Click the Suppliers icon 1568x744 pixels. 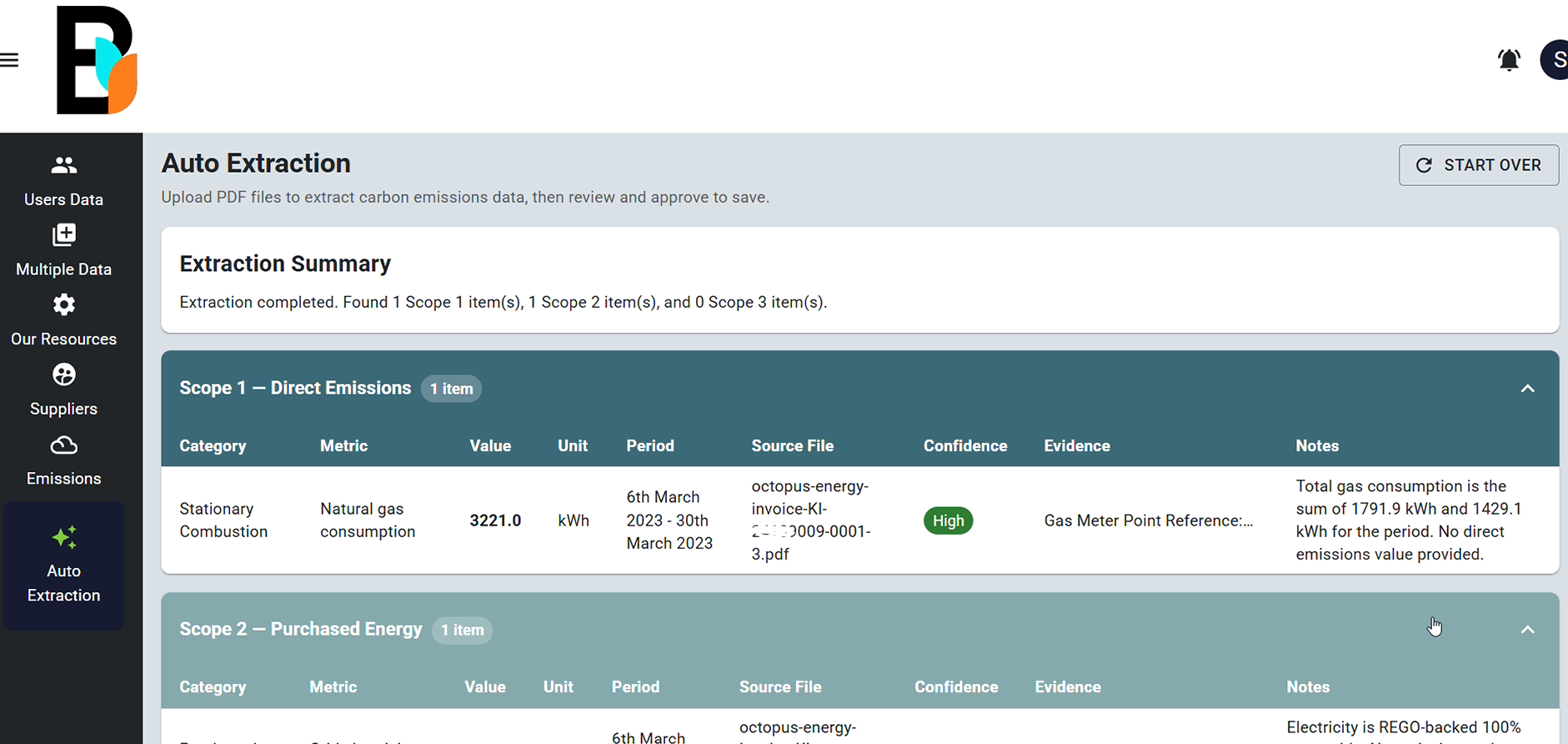64,375
